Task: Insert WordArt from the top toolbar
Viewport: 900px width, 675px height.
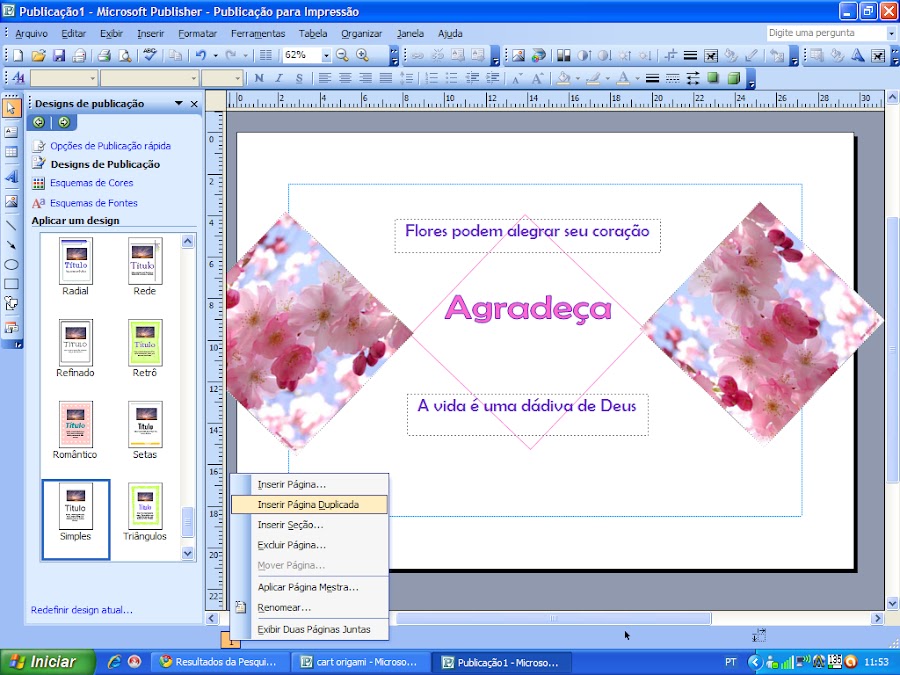Action: click(x=858, y=55)
